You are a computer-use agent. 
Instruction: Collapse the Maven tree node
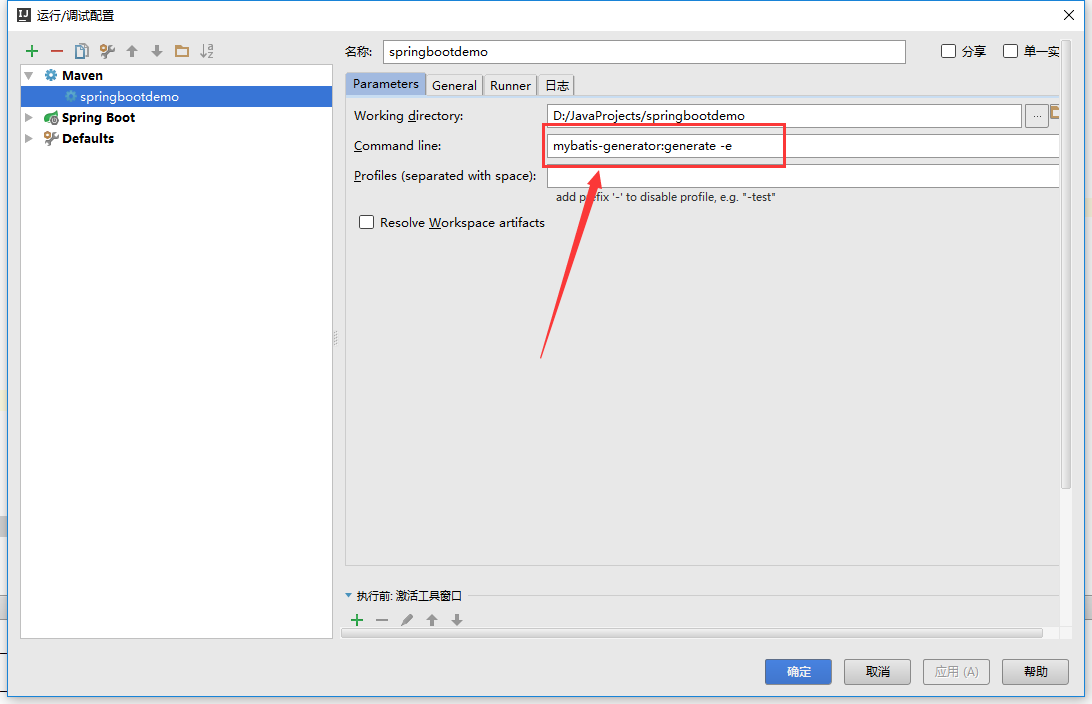[x=29, y=75]
